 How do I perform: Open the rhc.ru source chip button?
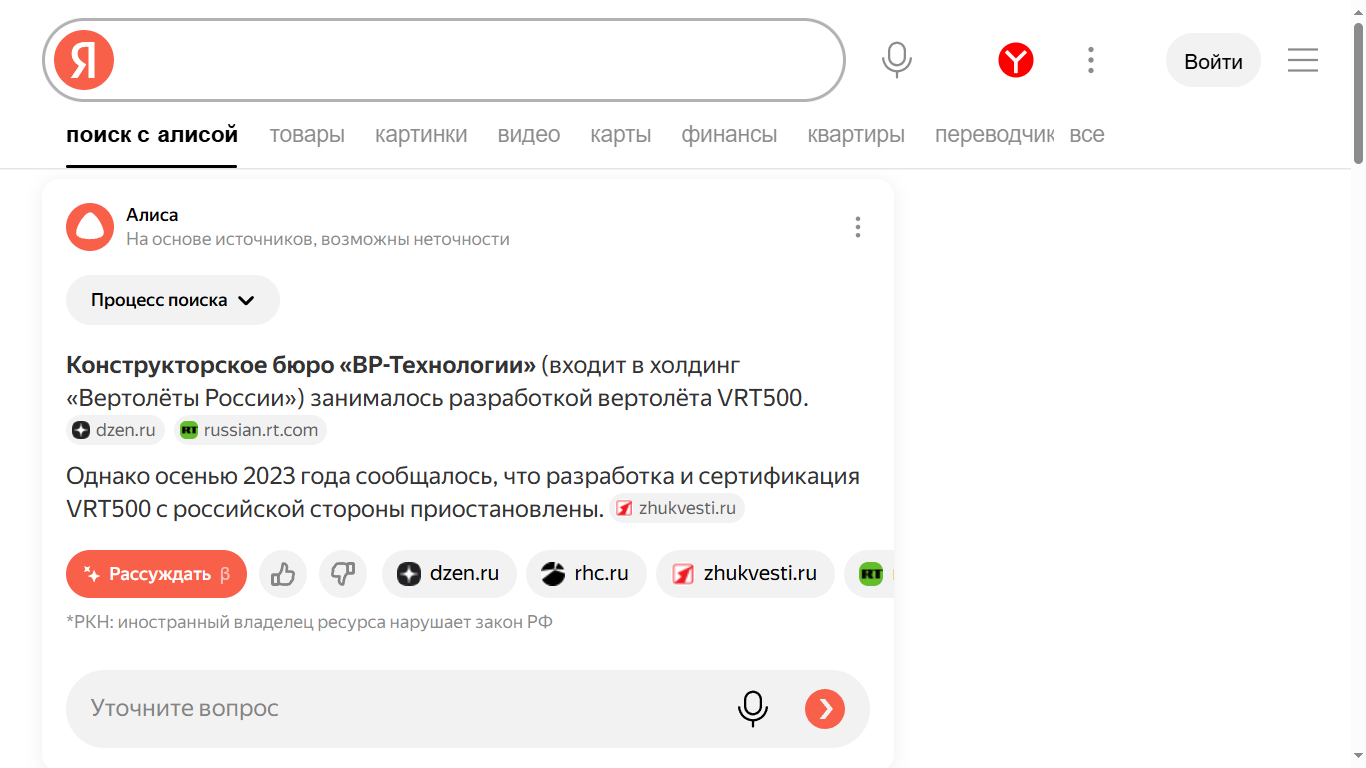586,574
